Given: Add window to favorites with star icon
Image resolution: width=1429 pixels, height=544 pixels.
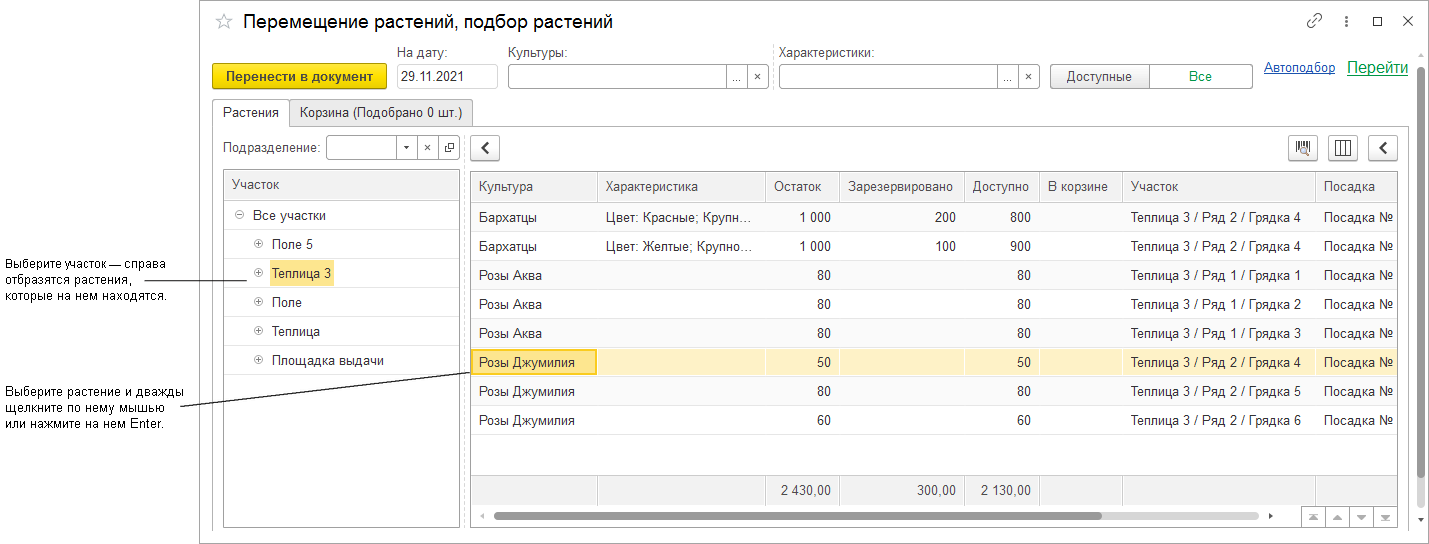Looking at the screenshot, I should 224,21.
